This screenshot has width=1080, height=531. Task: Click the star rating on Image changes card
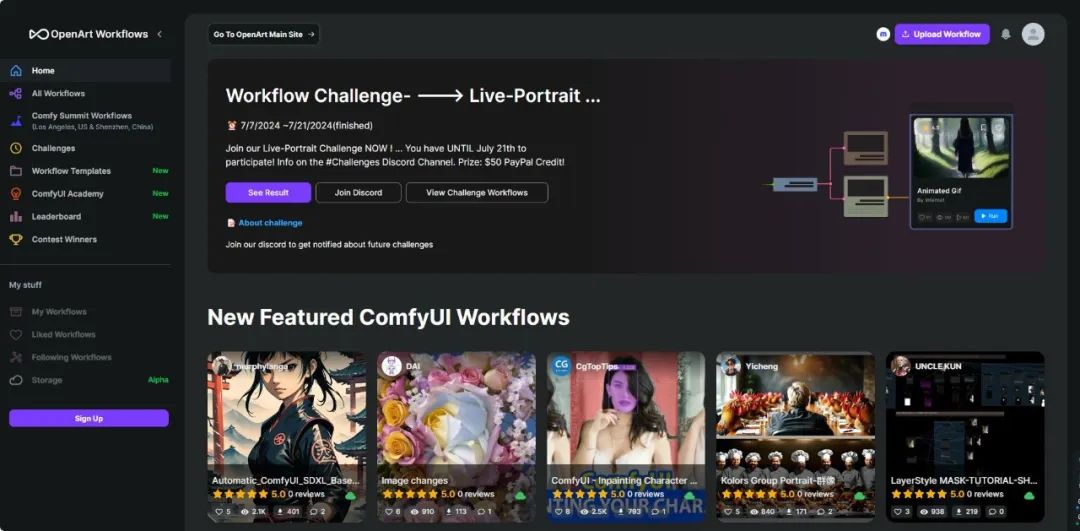tap(410, 494)
